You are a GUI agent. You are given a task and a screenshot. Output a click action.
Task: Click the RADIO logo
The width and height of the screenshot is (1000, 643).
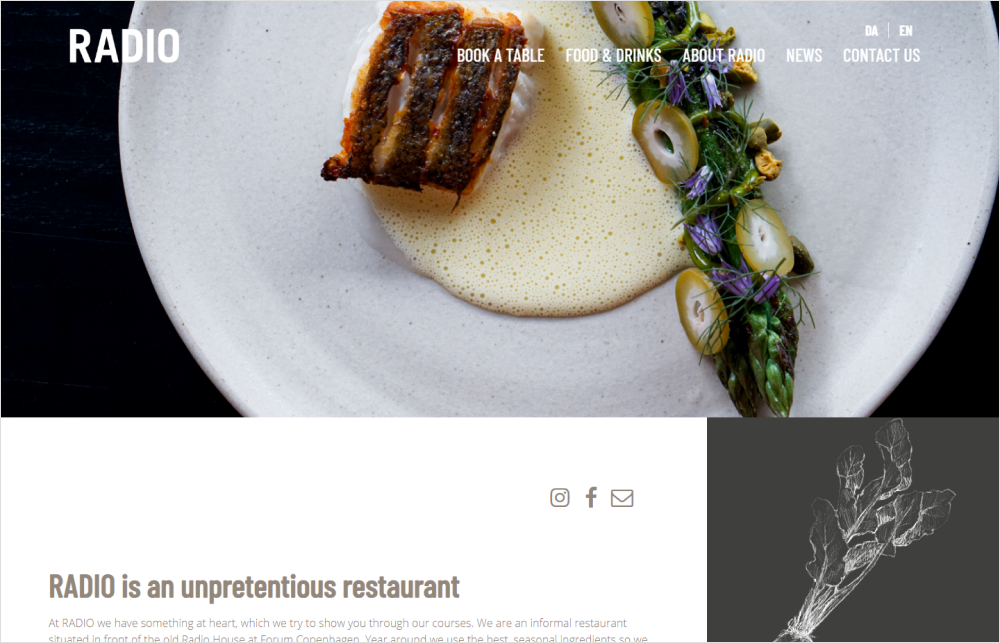pos(124,46)
